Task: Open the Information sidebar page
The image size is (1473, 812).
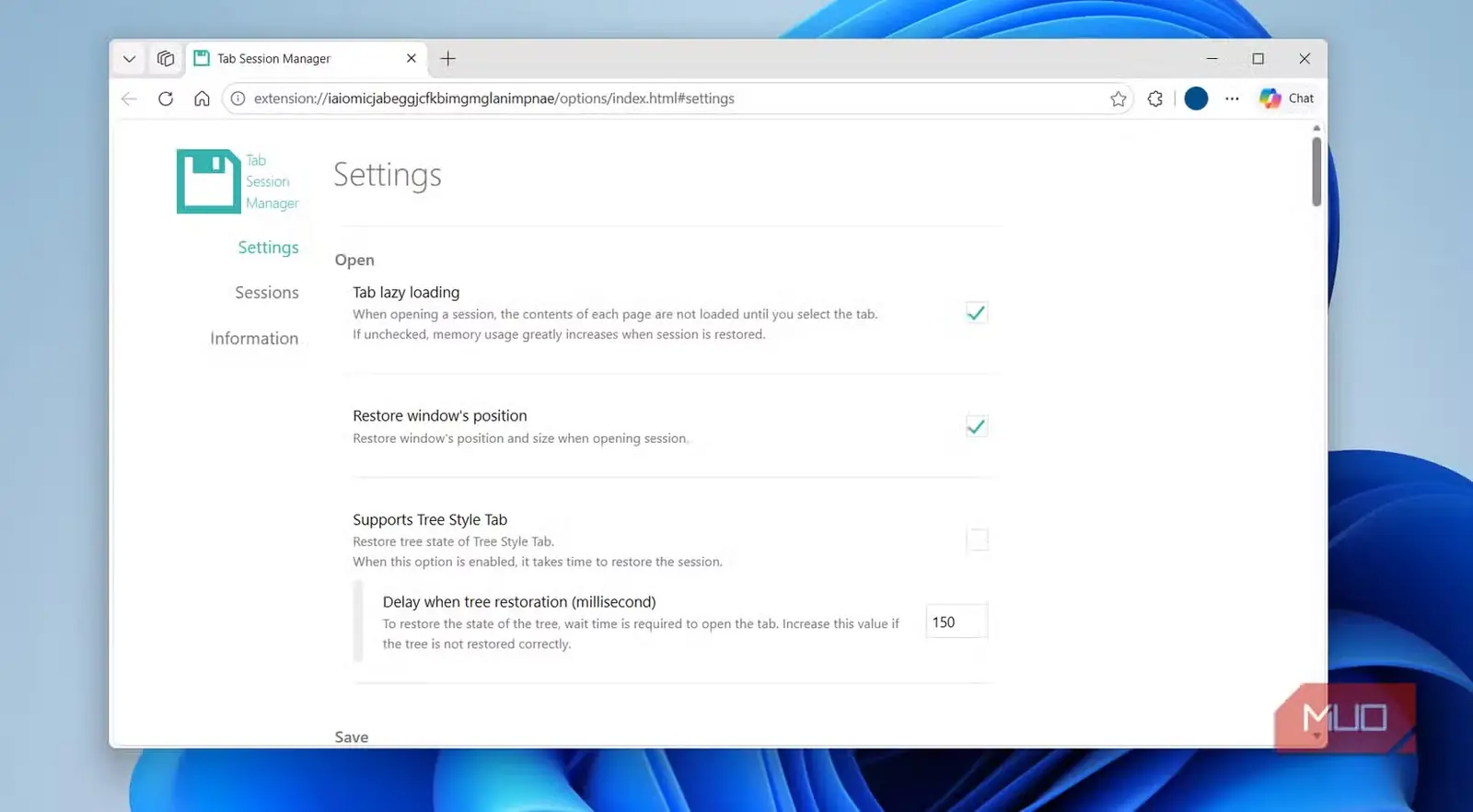Action: click(254, 339)
